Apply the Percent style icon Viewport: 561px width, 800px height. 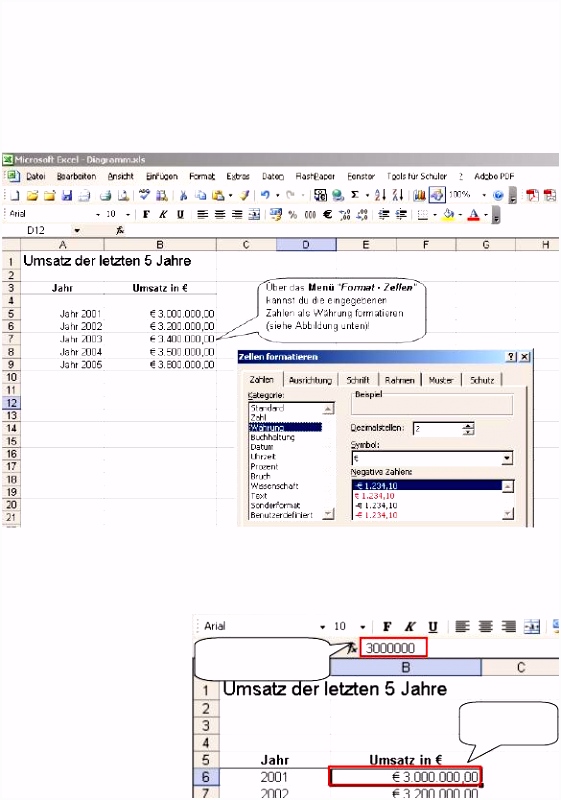point(293,215)
